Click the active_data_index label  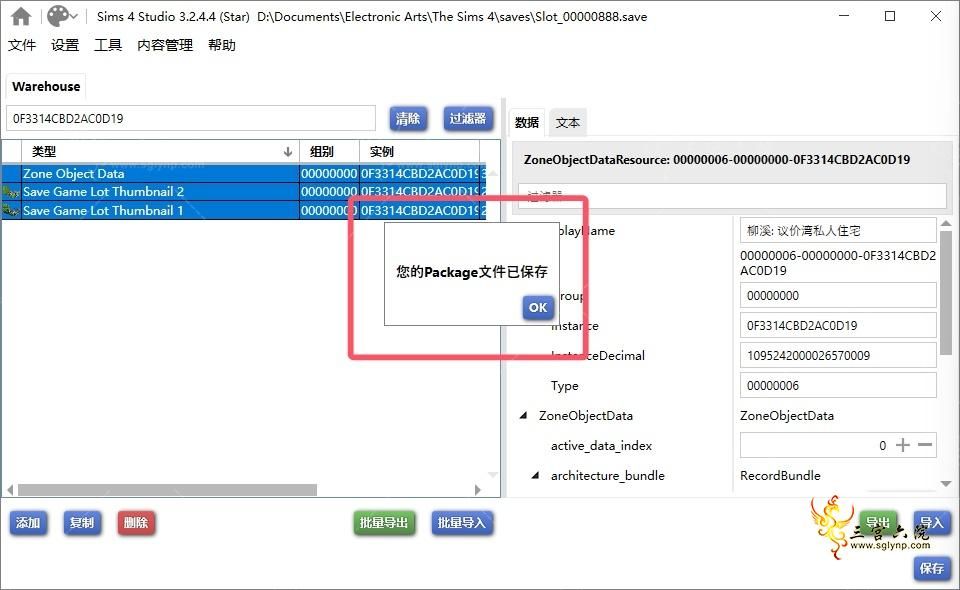pyautogui.click(x=601, y=446)
